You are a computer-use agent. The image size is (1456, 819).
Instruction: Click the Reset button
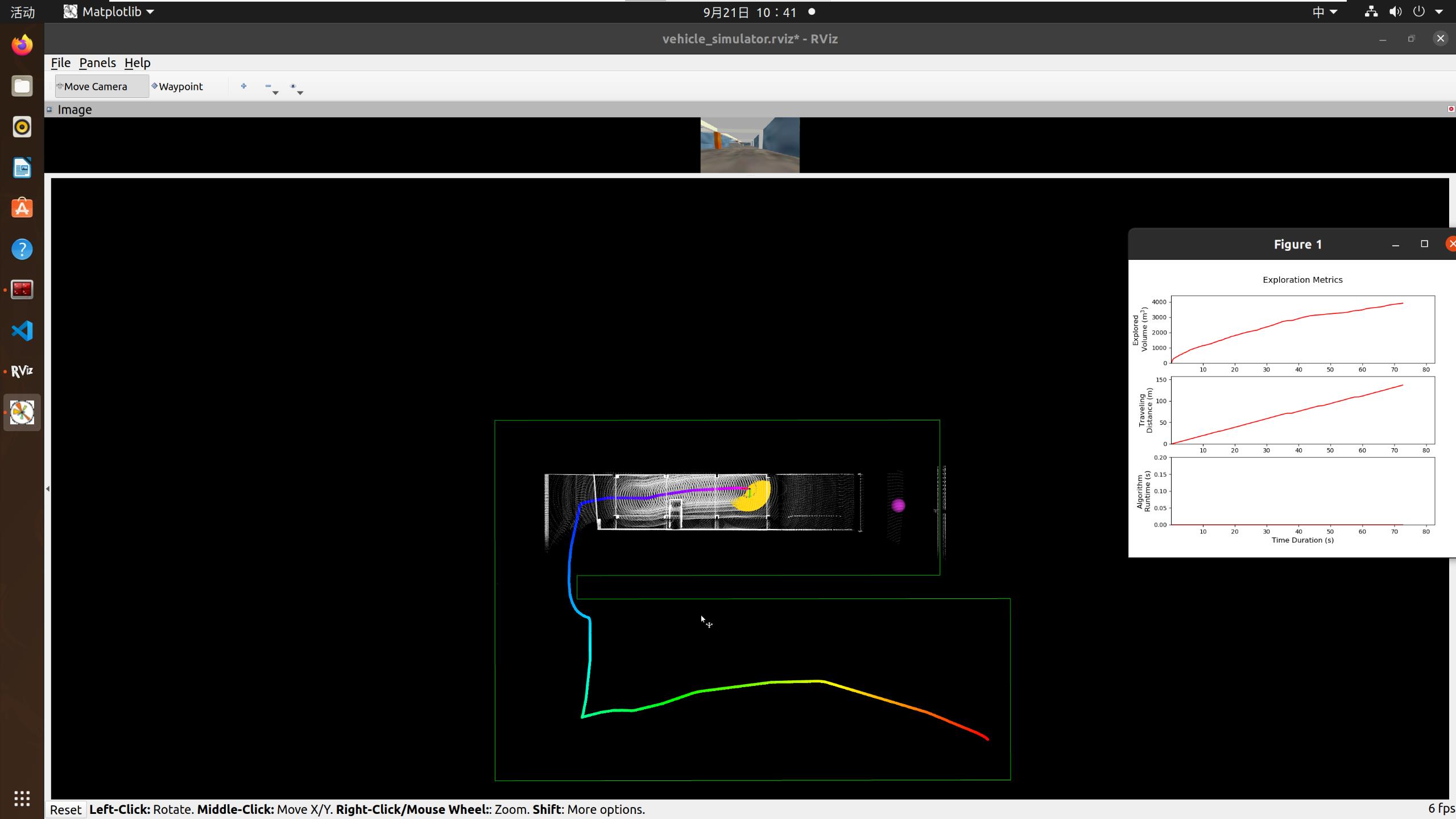click(x=65, y=809)
